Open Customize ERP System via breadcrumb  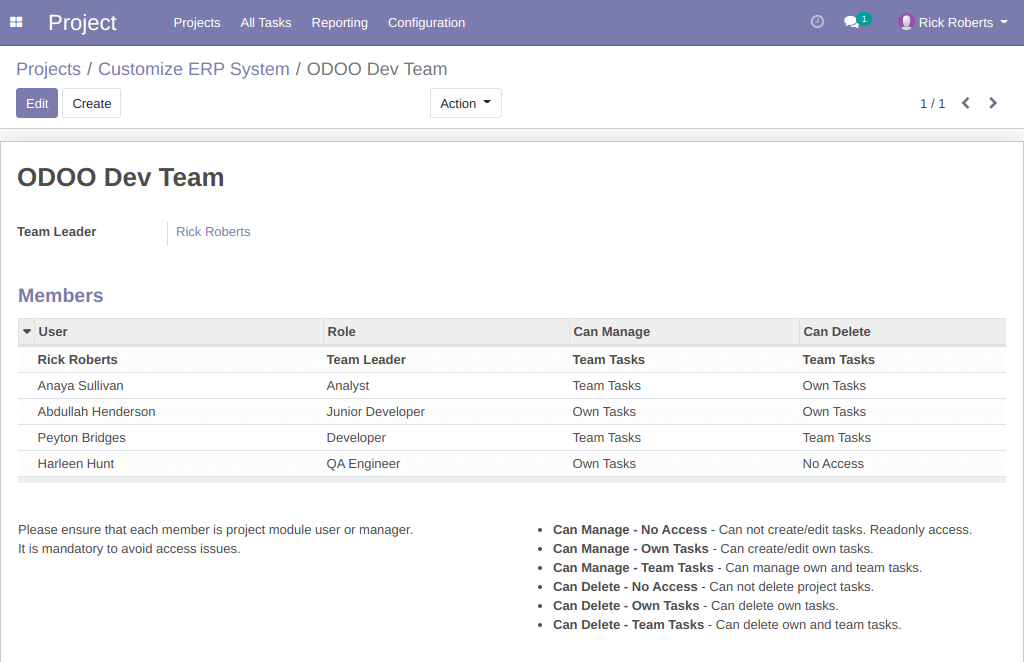194,68
